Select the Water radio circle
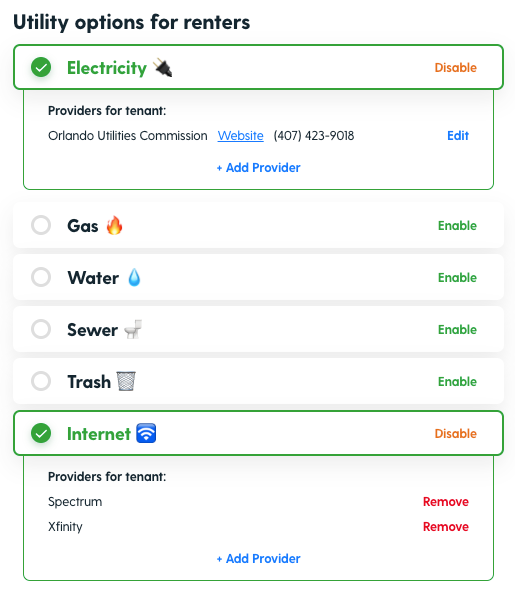This screenshot has width=515, height=593. pos(41,277)
